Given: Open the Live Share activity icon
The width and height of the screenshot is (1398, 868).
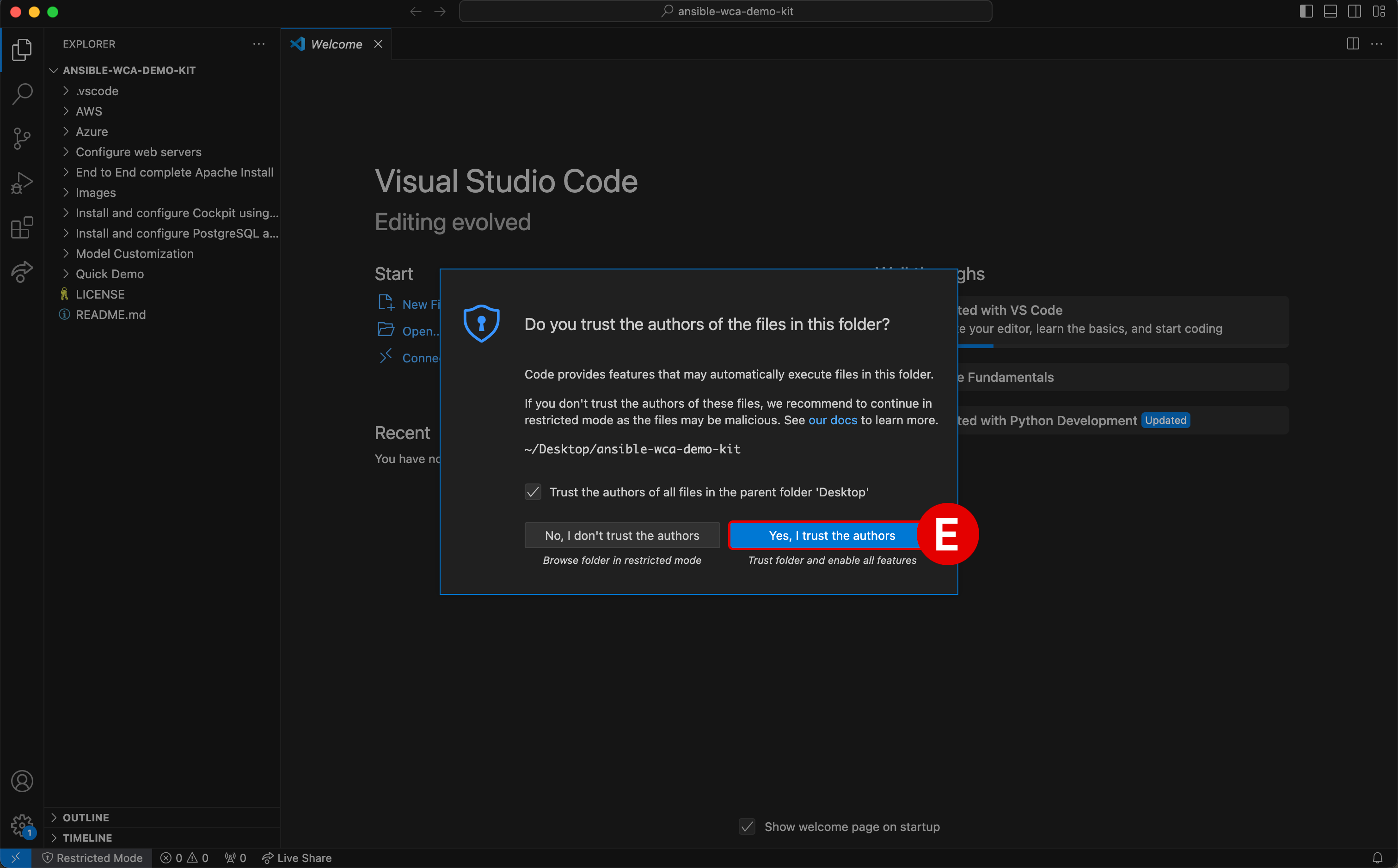Looking at the screenshot, I should pos(22,271).
